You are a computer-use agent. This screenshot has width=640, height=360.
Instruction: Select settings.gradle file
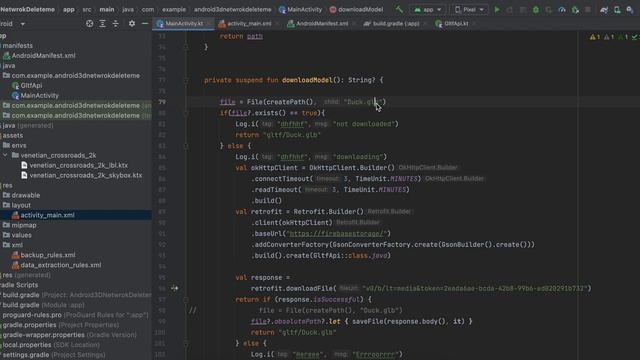(26, 355)
